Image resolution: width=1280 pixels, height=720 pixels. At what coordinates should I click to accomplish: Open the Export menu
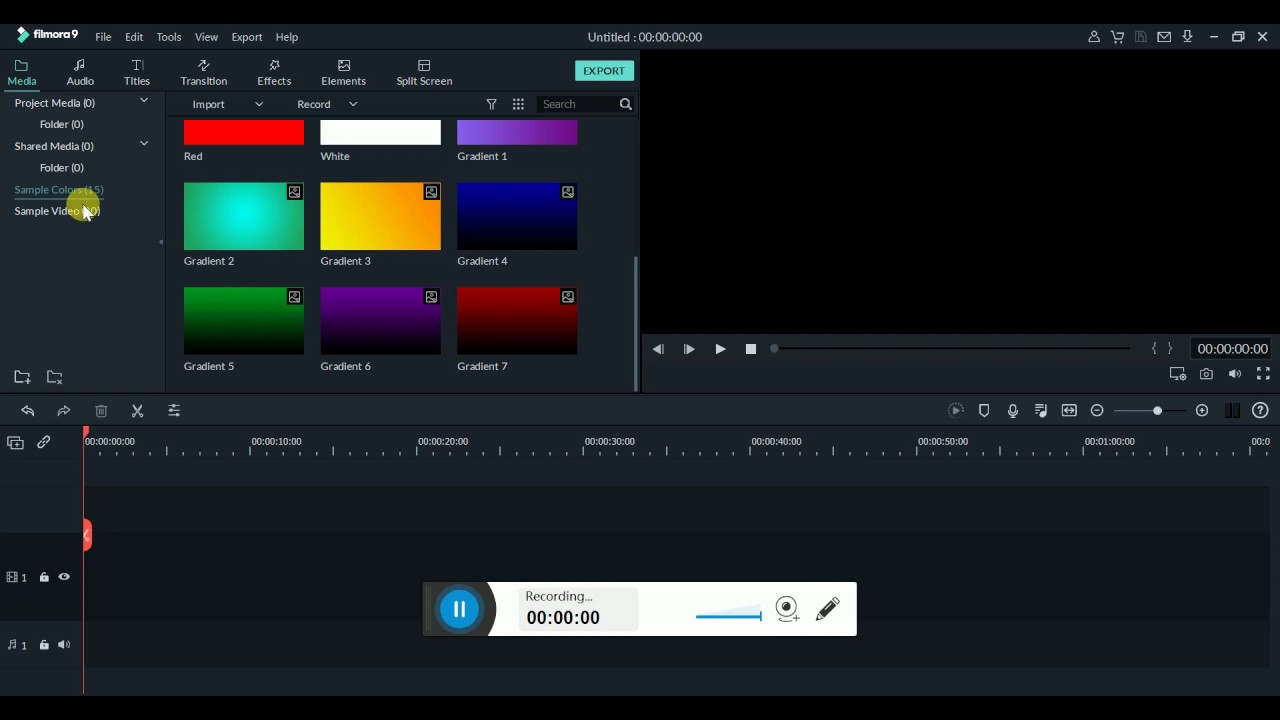247,37
